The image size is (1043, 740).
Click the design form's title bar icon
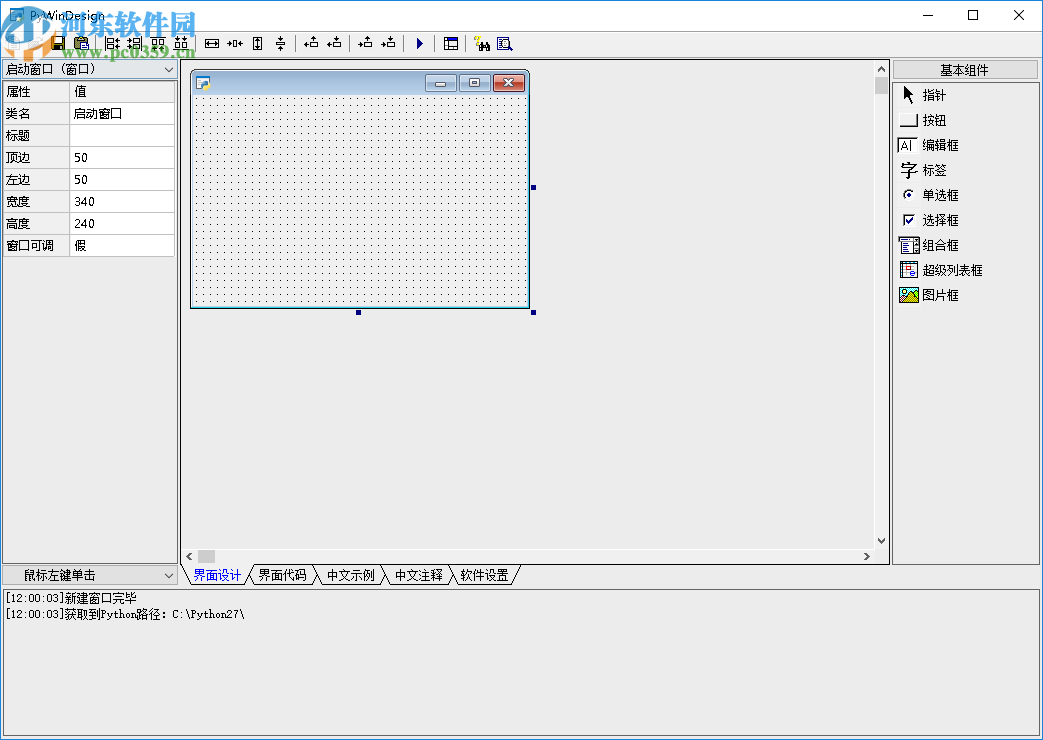click(204, 83)
